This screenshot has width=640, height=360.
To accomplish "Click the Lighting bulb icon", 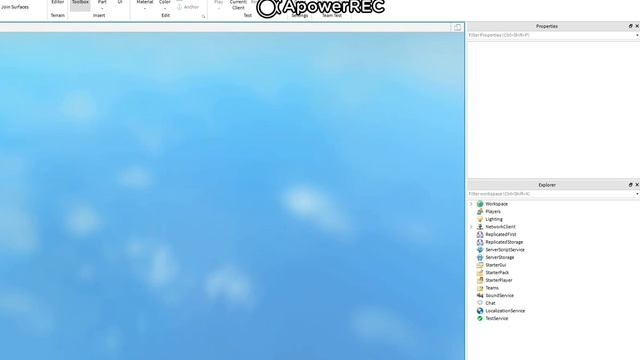I will 480,219.
